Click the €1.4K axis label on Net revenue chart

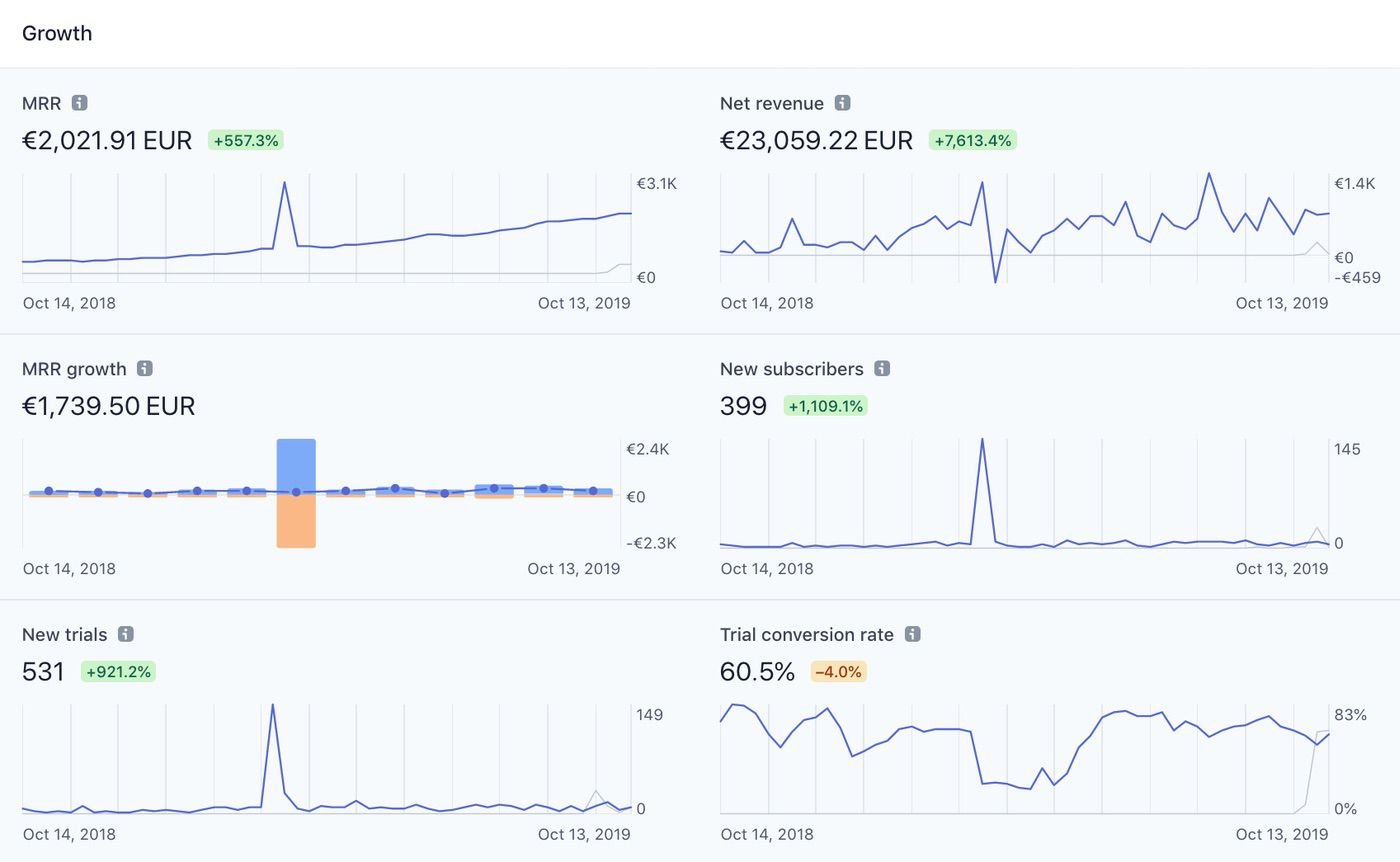1354,184
